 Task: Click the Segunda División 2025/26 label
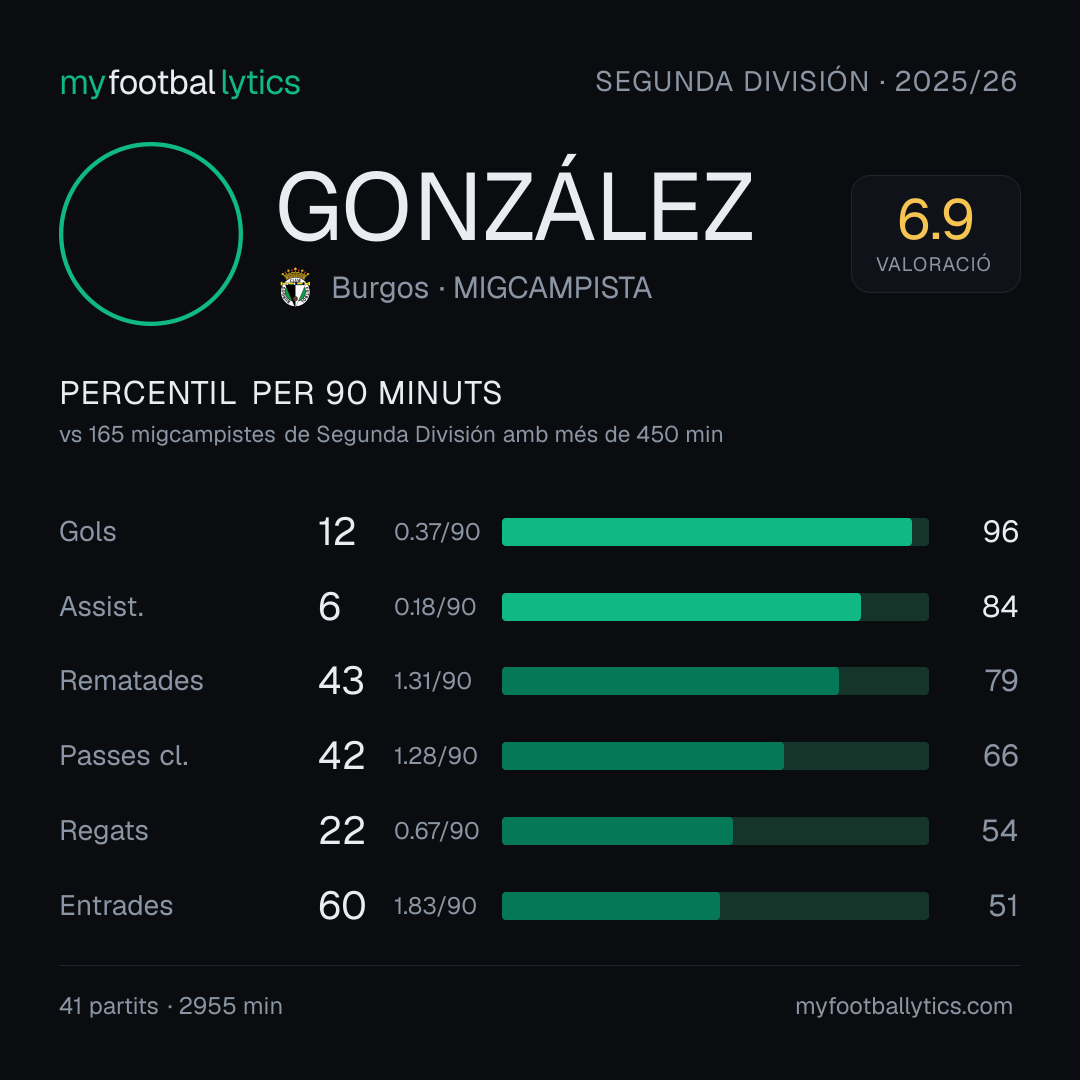[x=806, y=81]
